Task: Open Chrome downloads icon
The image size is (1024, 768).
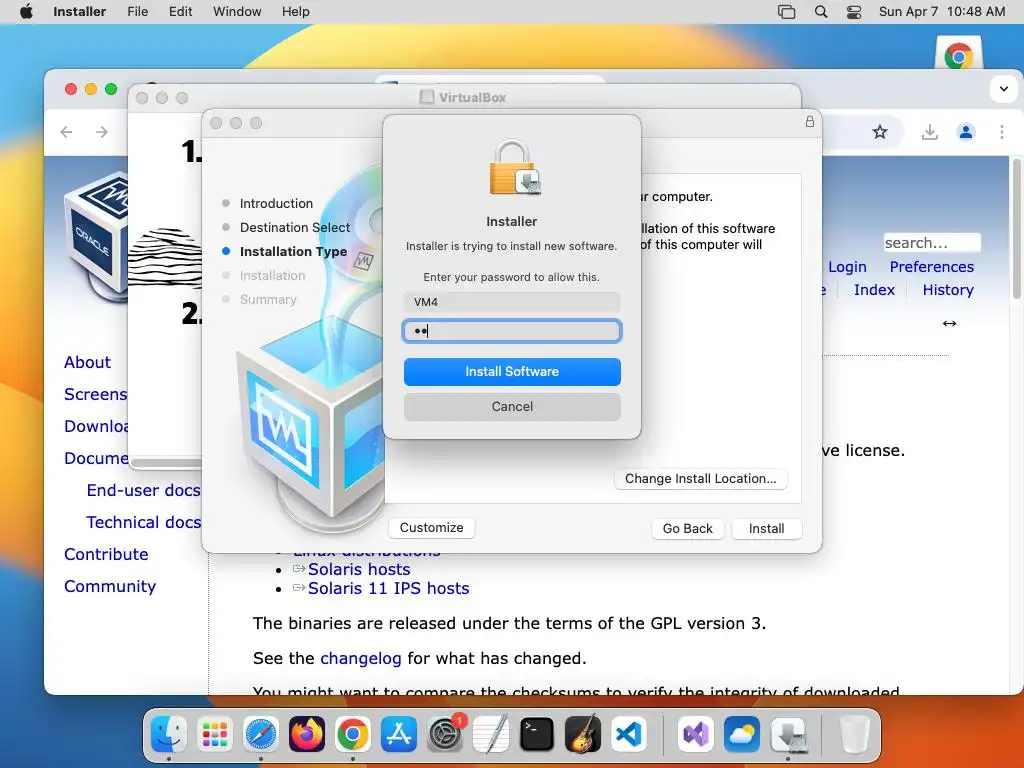Action: tap(929, 132)
